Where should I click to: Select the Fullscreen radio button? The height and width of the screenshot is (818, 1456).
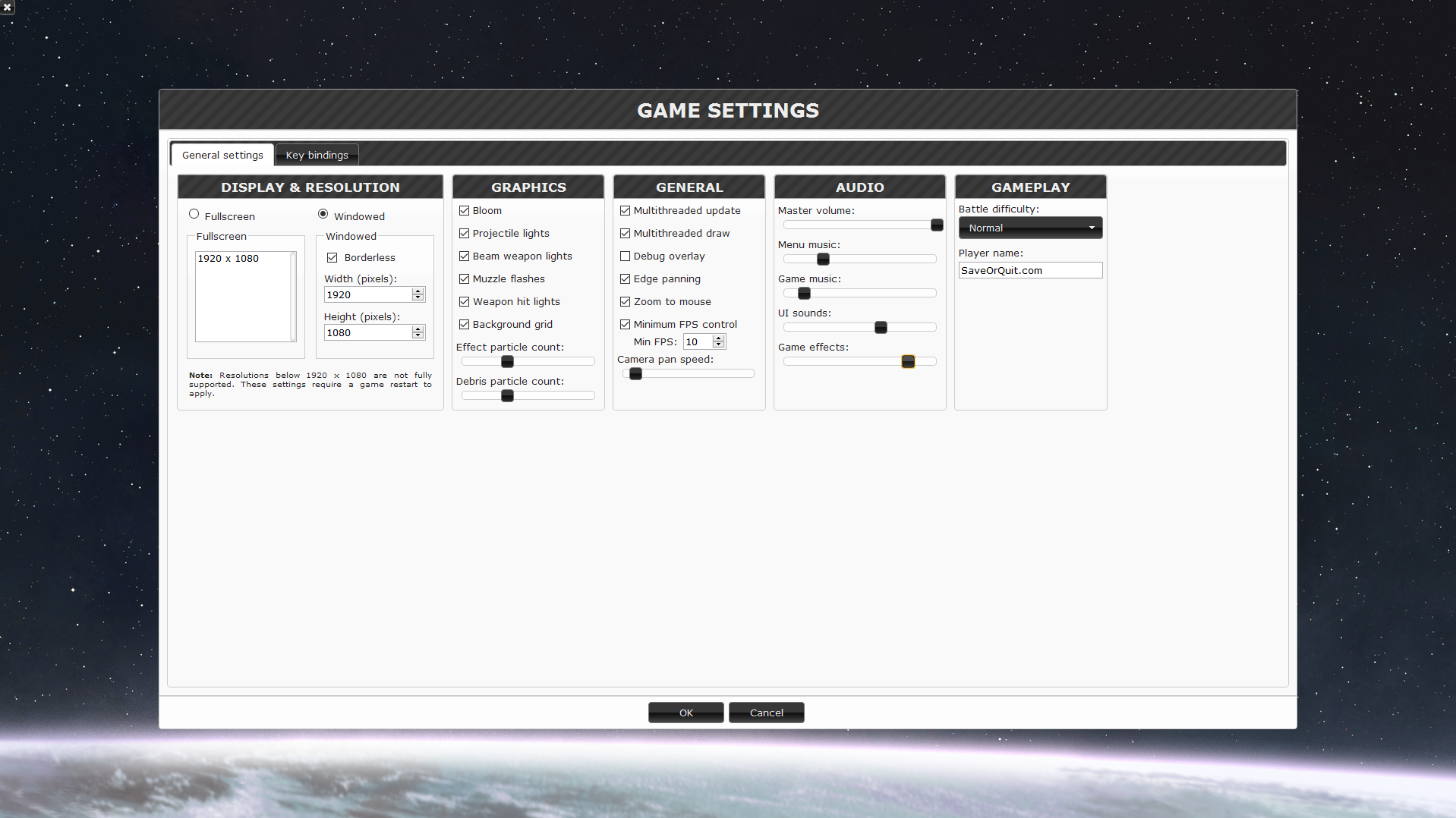[x=194, y=215]
